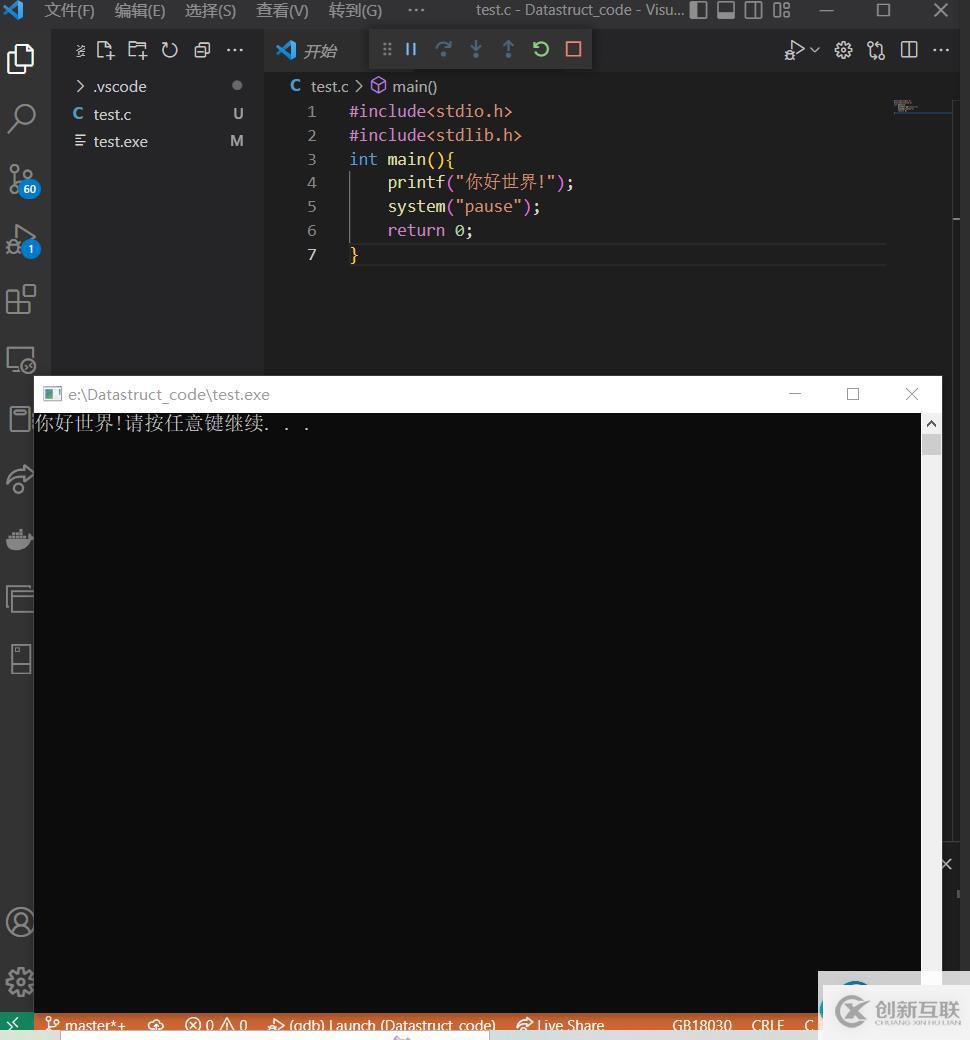Viewport: 970px width, 1040px height.
Task: Open changes compare icon in editor toolbar
Action: [x=876, y=50]
